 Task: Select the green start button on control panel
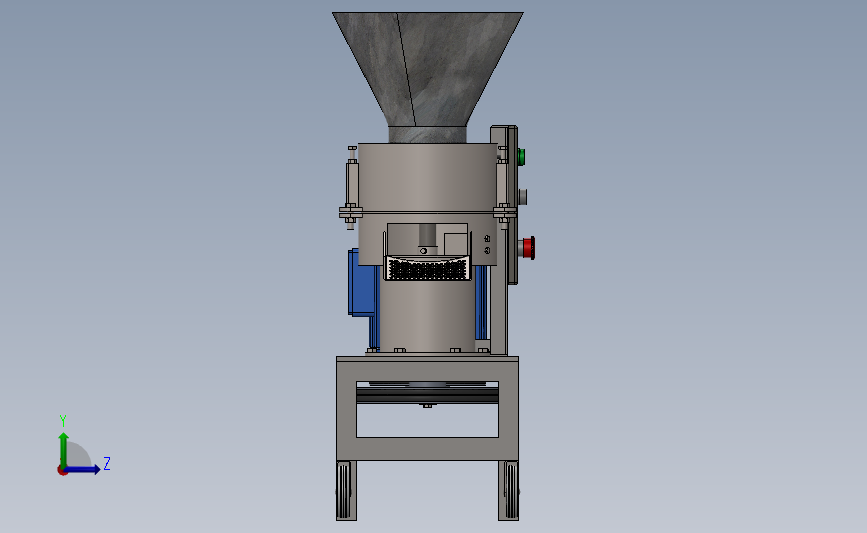coord(521,157)
